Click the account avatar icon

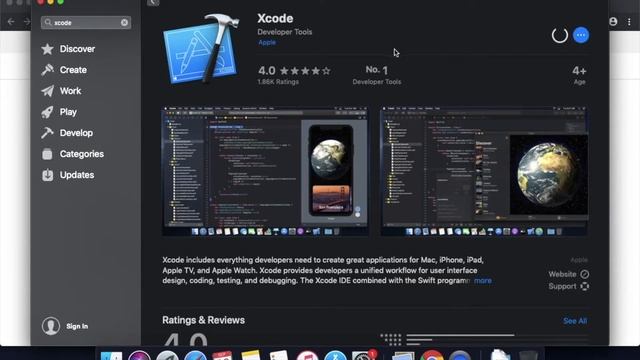(51, 326)
